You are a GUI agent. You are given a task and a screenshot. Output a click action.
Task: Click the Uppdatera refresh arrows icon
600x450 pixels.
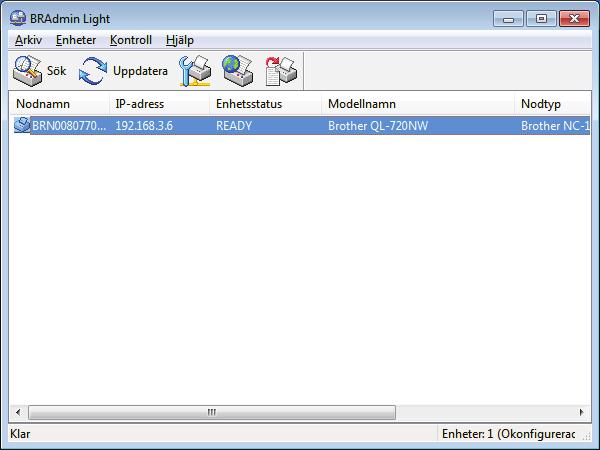click(93, 71)
